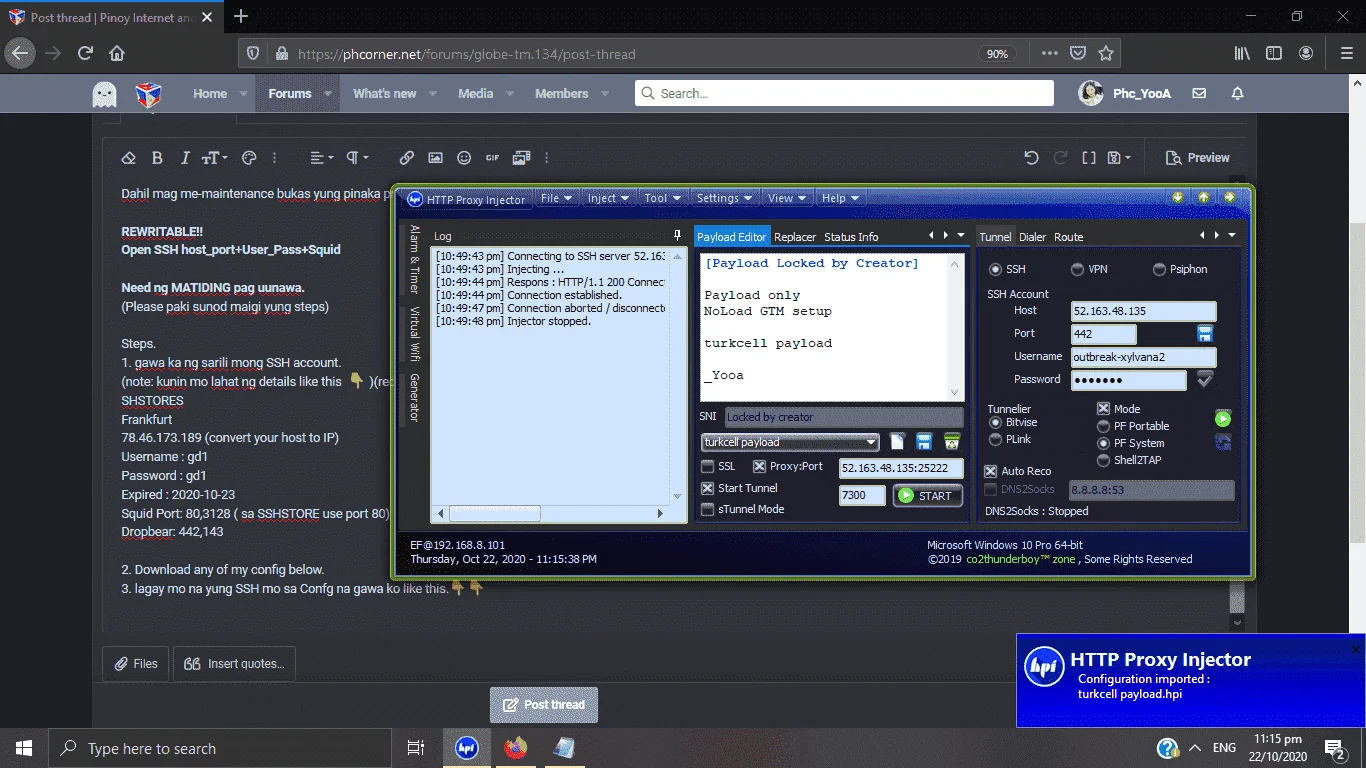Click the forum Search box
1366x768 pixels.
coord(844,93)
